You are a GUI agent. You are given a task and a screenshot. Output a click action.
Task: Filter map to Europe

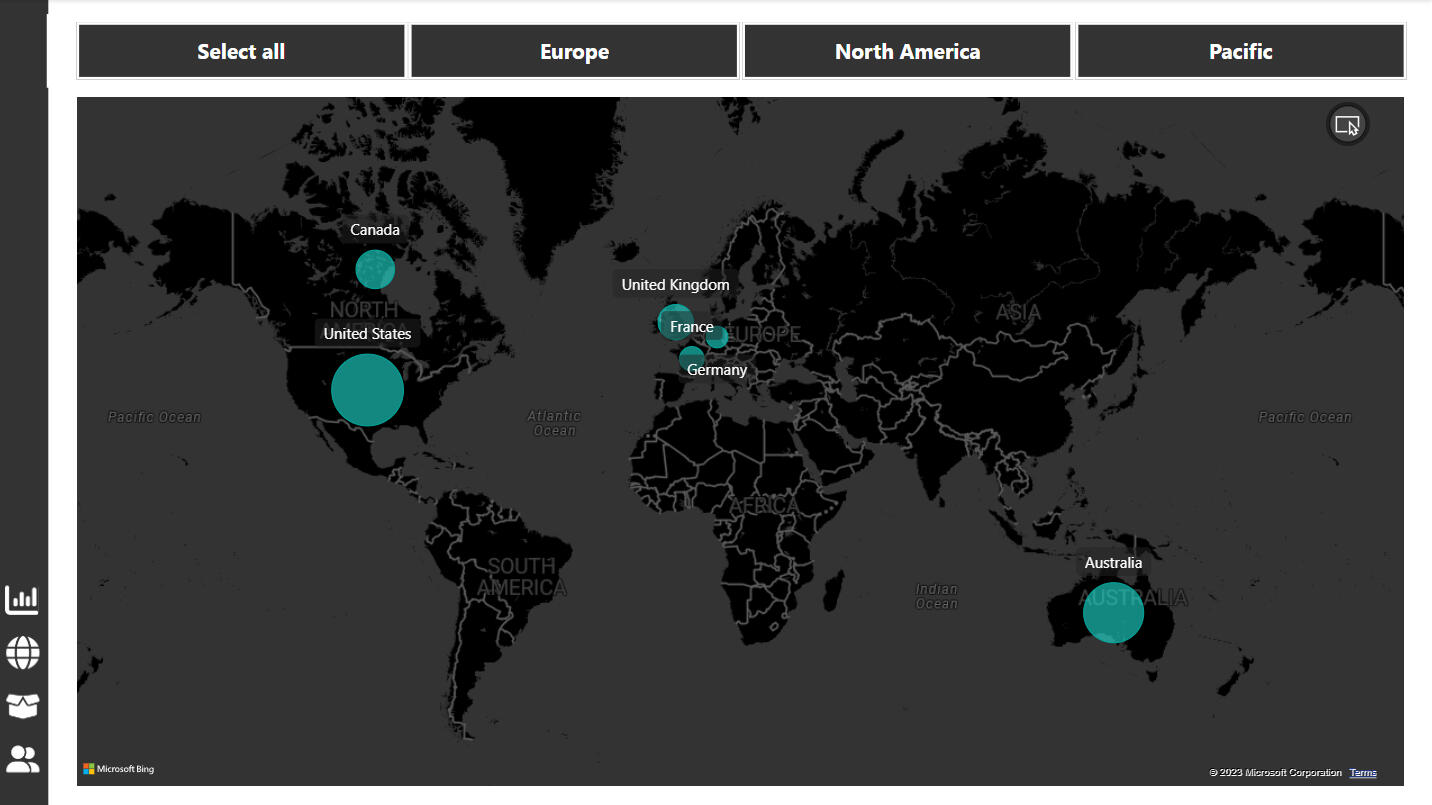click(x=574, y=51)
